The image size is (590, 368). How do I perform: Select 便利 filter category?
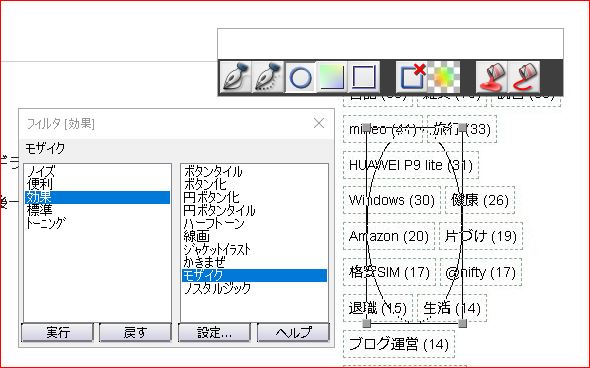pyautogui.click(x=97, y=184)
